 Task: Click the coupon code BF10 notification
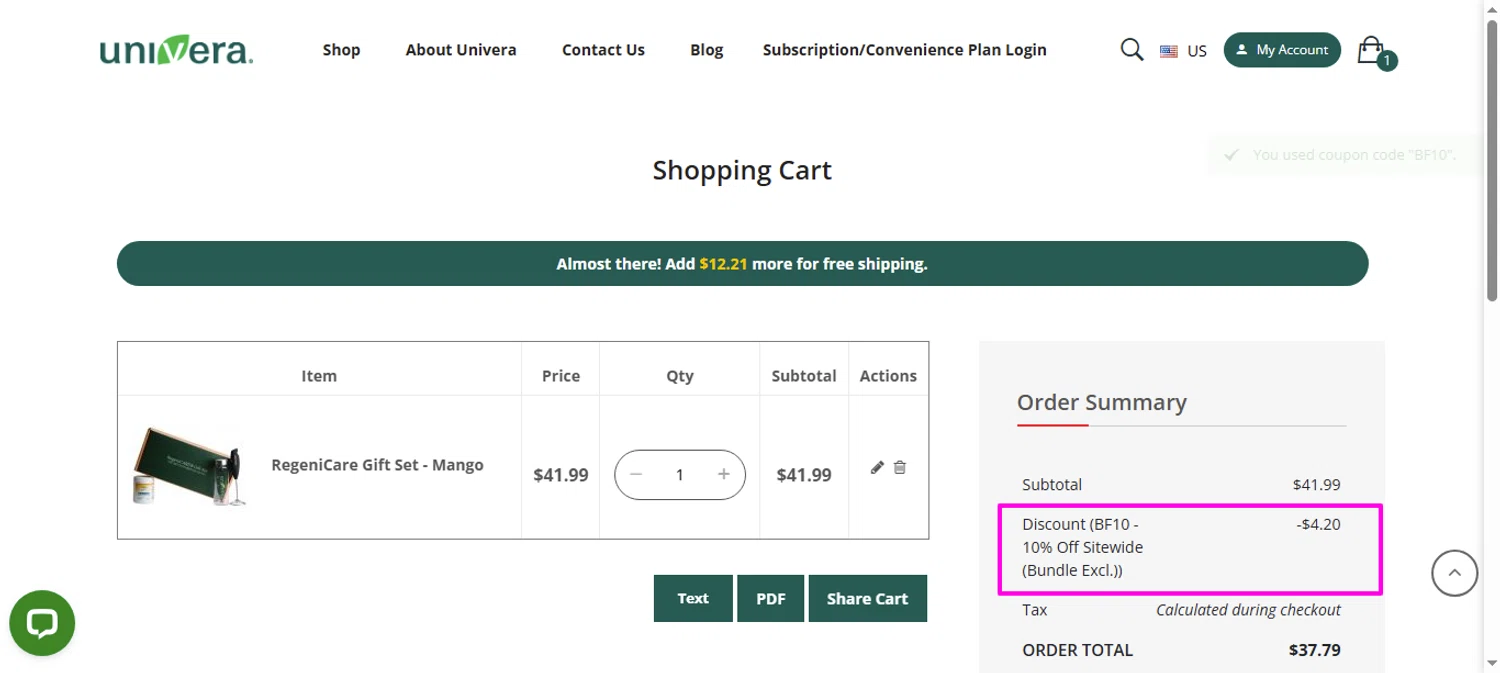point(1343,155)
